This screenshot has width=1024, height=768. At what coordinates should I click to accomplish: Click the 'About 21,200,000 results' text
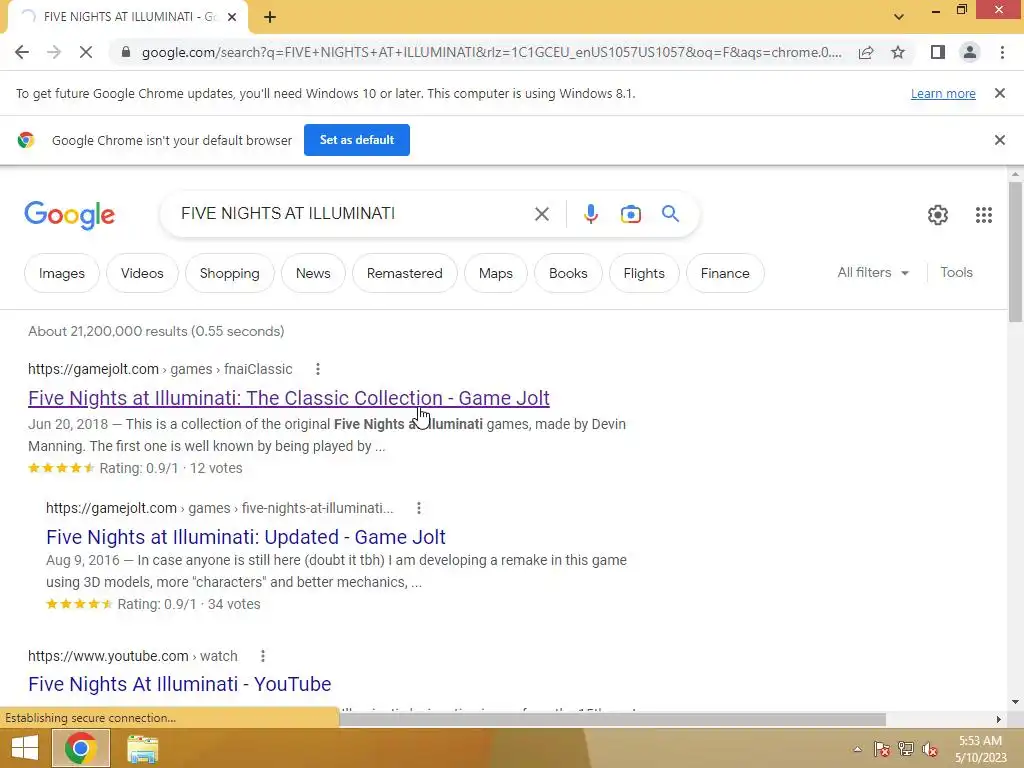[156, 331]
